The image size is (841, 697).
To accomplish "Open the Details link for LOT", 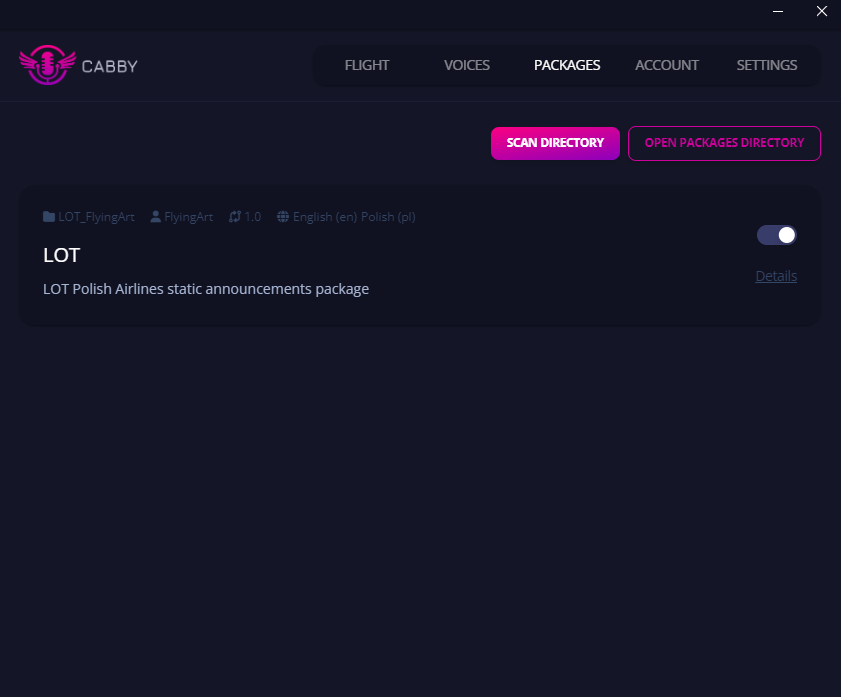I will (776, 276).
